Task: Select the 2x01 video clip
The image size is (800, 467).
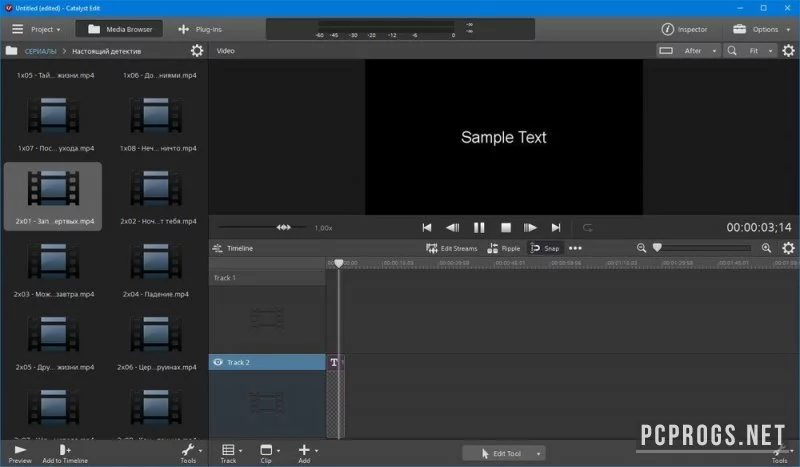Action: (53, 196)
